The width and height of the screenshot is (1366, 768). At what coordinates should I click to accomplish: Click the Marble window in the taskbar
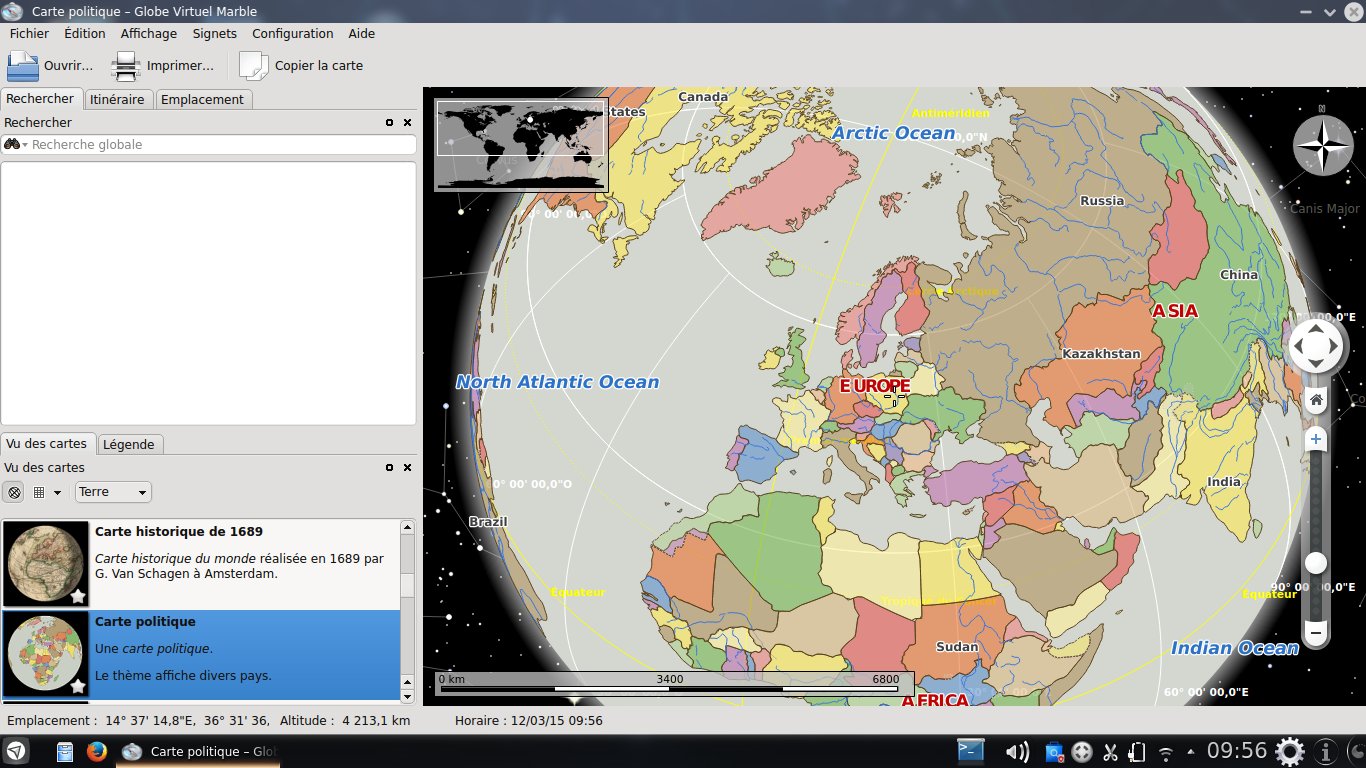[198, 751]
